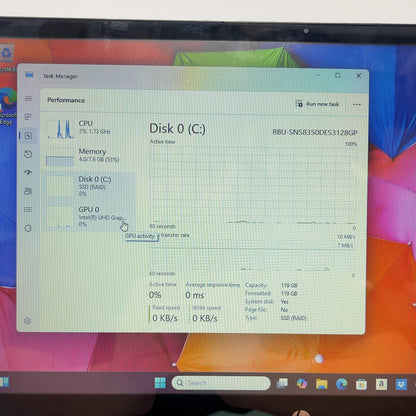Screen dimensions: 416x416
Task: Click the Disk active time graph
Action: click(253, 185)
